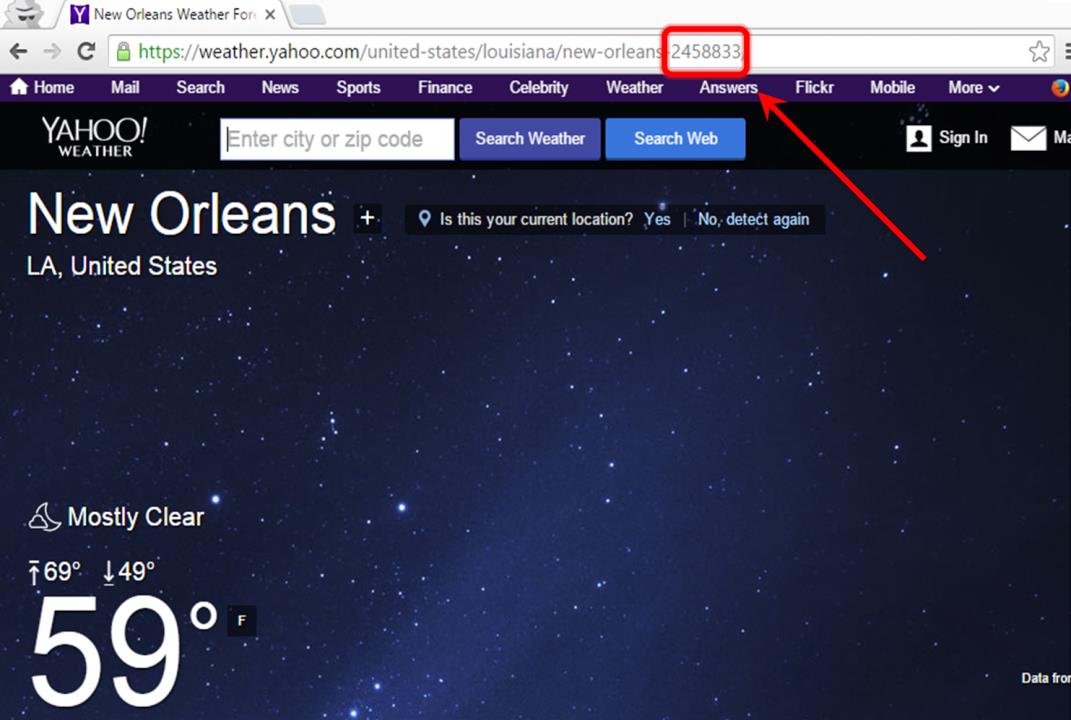The width and height of the screenshot is (1071, 720).
Task: Expand the More dropdown in navbar
Action: click(x=973, y=87)
